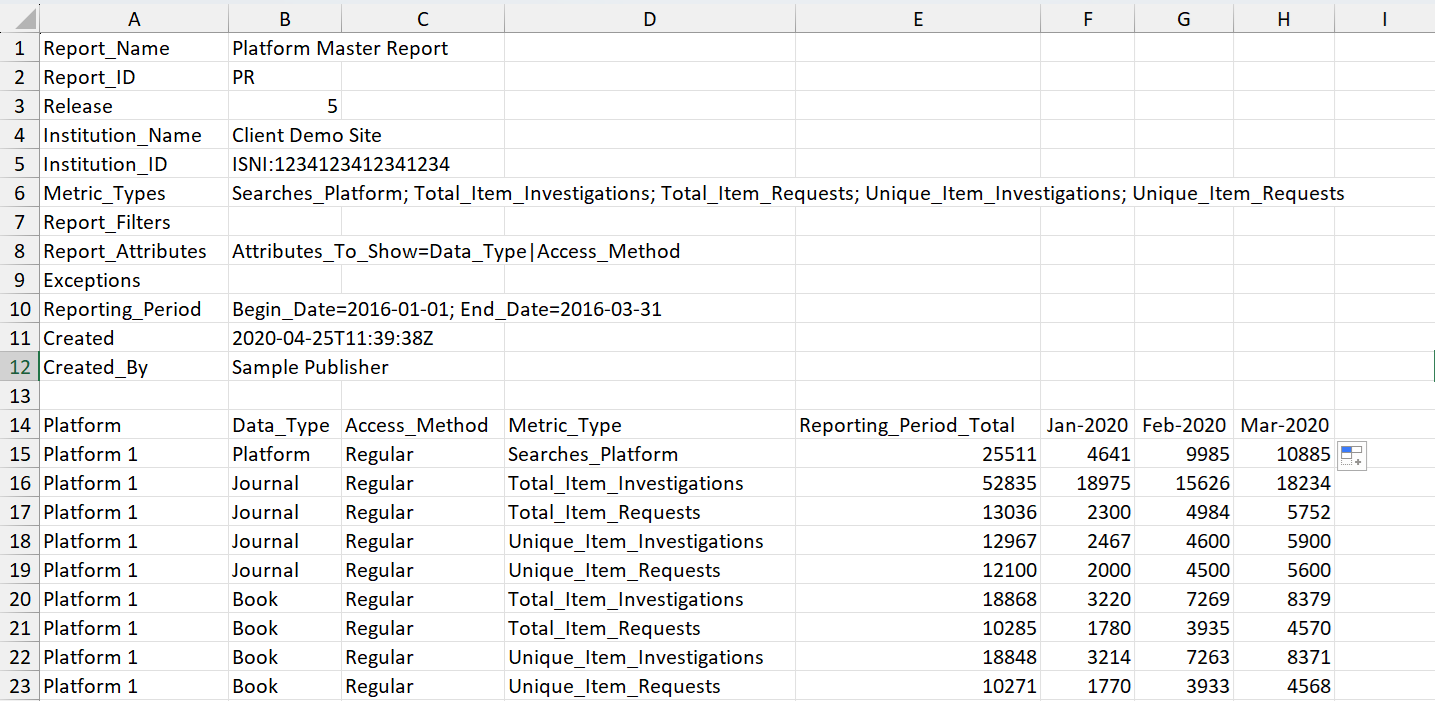
Task: Click the Reporting_Period_Total heading cell
Action: [x=918, y=425]
